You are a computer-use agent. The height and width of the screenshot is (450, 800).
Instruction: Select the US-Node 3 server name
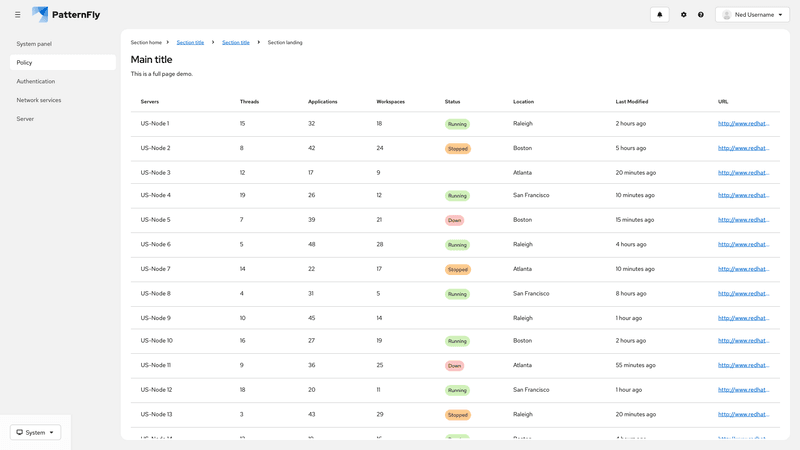tap(156, 172)
